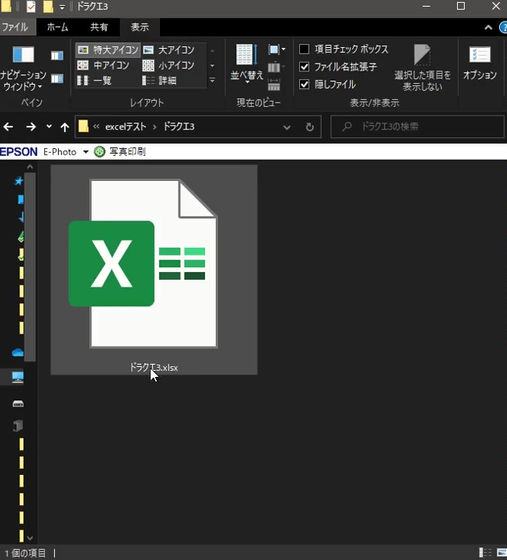507x560 pixels.
Task: Open the ナビゲーション ウィンドウ dropdown
Action: (23, 68)
